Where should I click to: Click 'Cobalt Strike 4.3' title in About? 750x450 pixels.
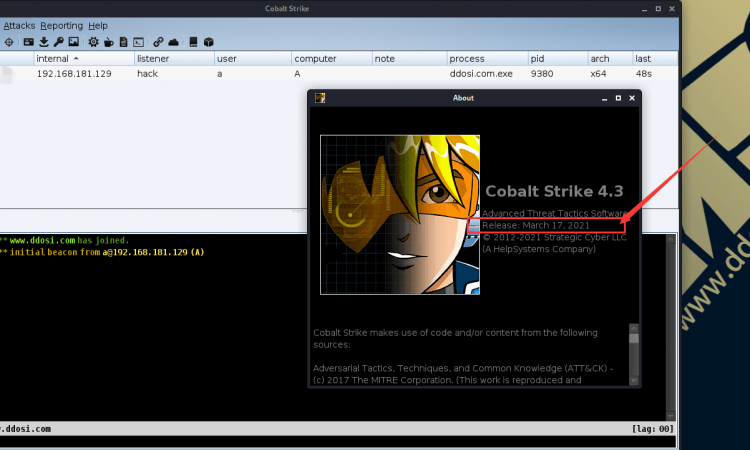[554, 191]
